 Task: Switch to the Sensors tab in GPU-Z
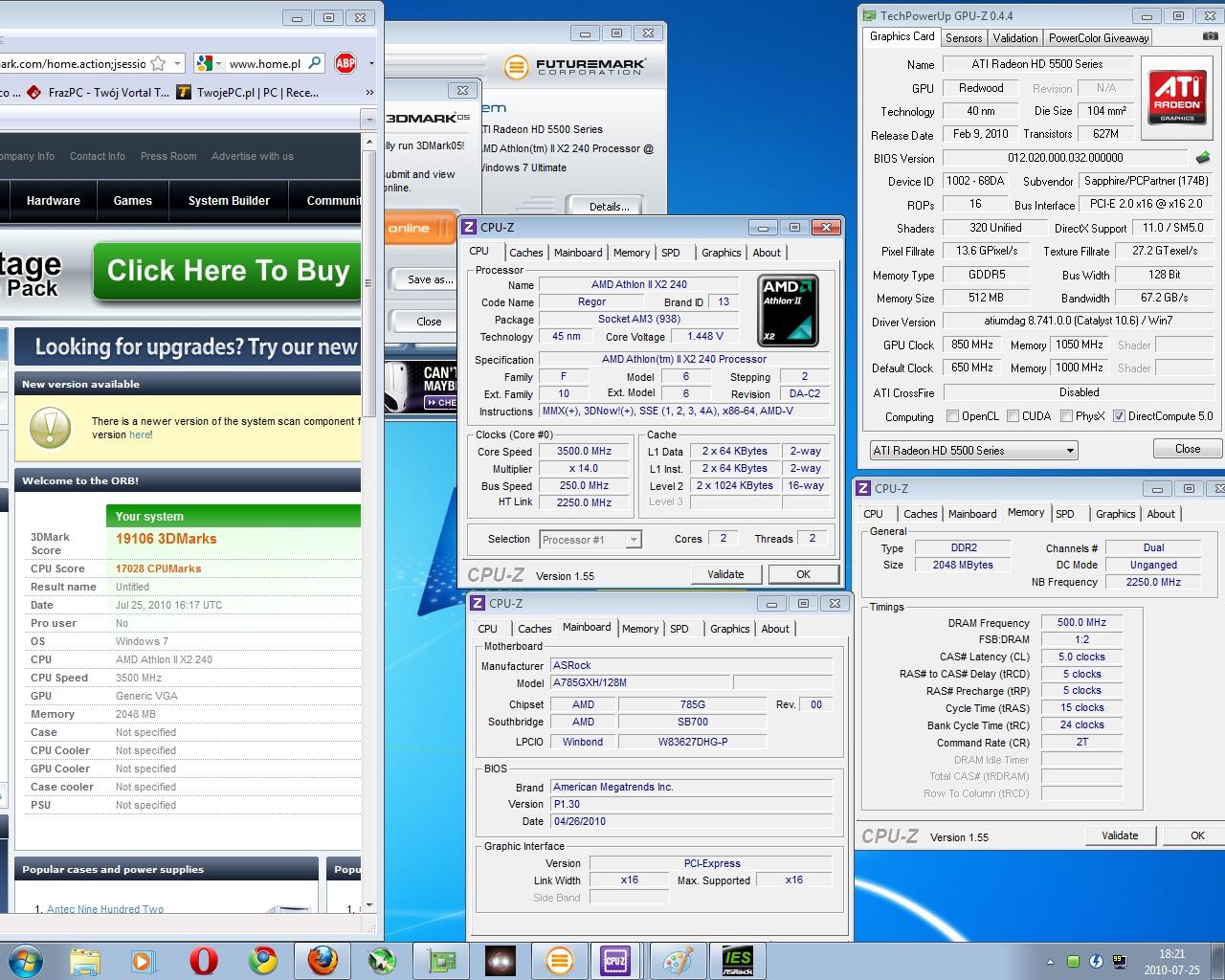pos(964,38)
